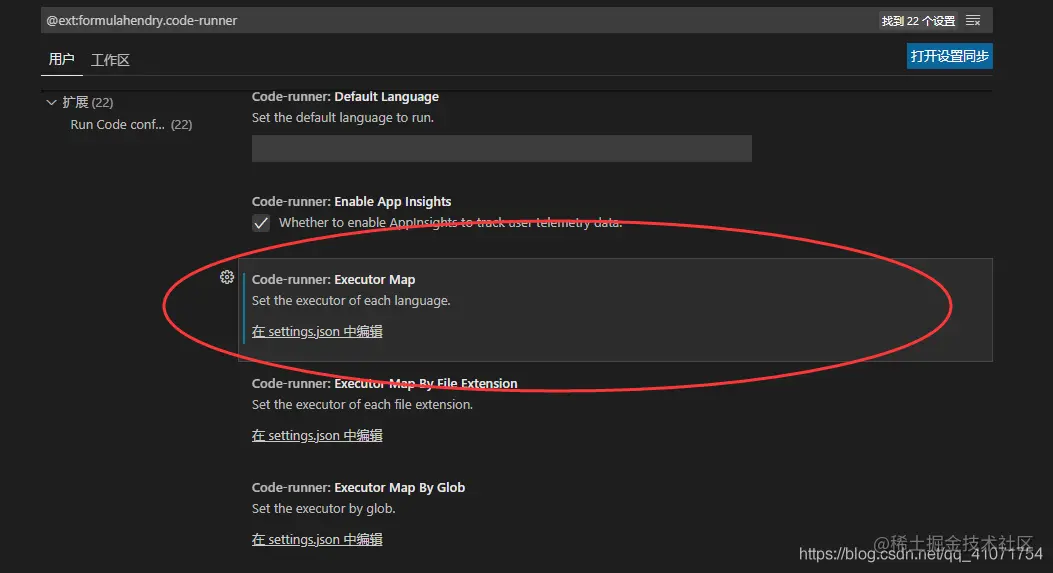This screenshot has width=1053, height=573.
Task: Select 'Set the executor of each language.' description
Action: [x=351, y=300]
